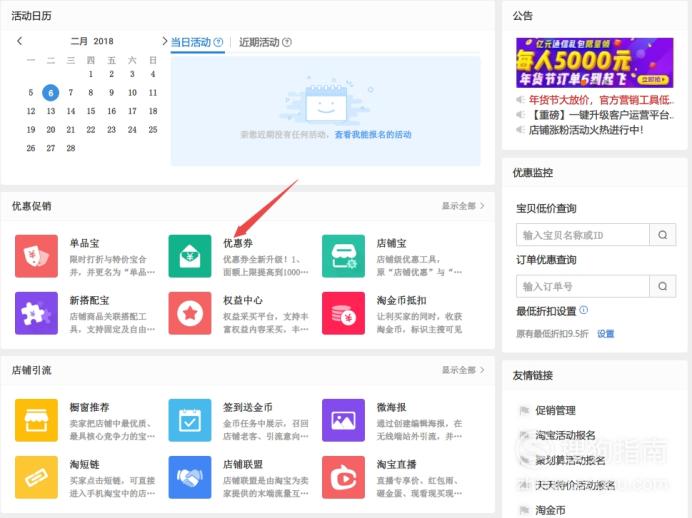Open 天天特价活动报名 friendly link
The height and width of the screenshot is (518, 692).
pyautogui.click(x=575, y=486)
